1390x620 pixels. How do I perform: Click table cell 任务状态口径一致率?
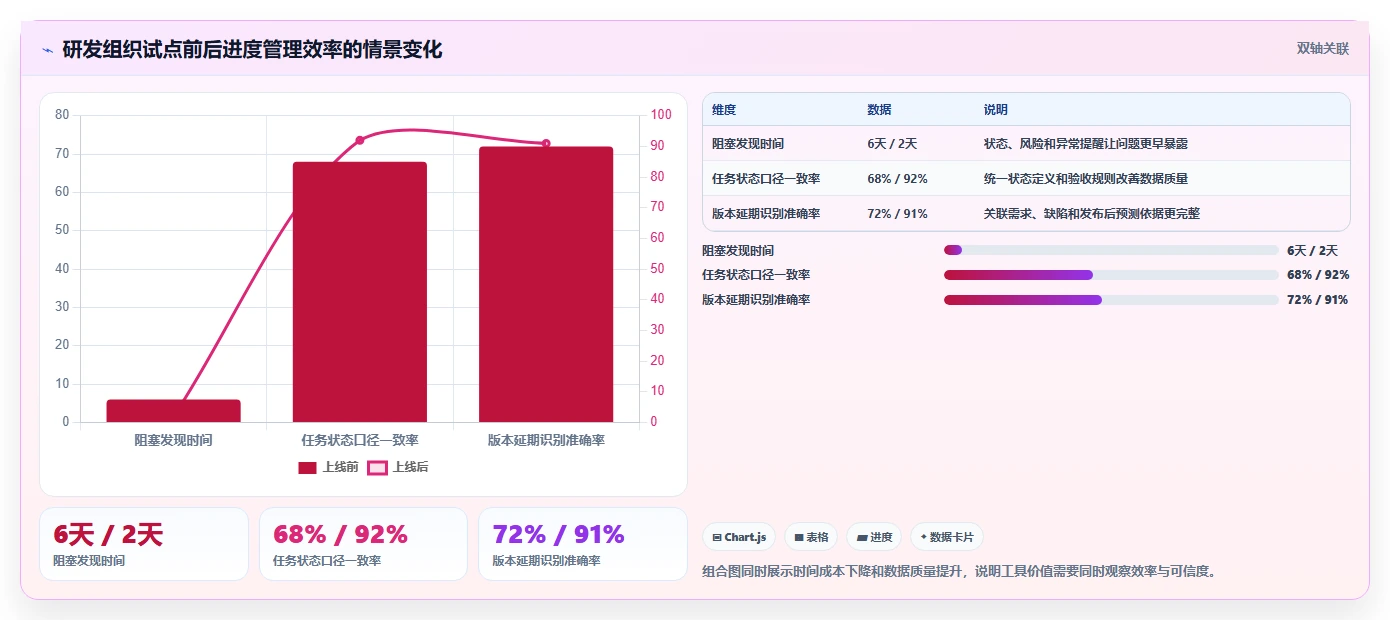766,179
